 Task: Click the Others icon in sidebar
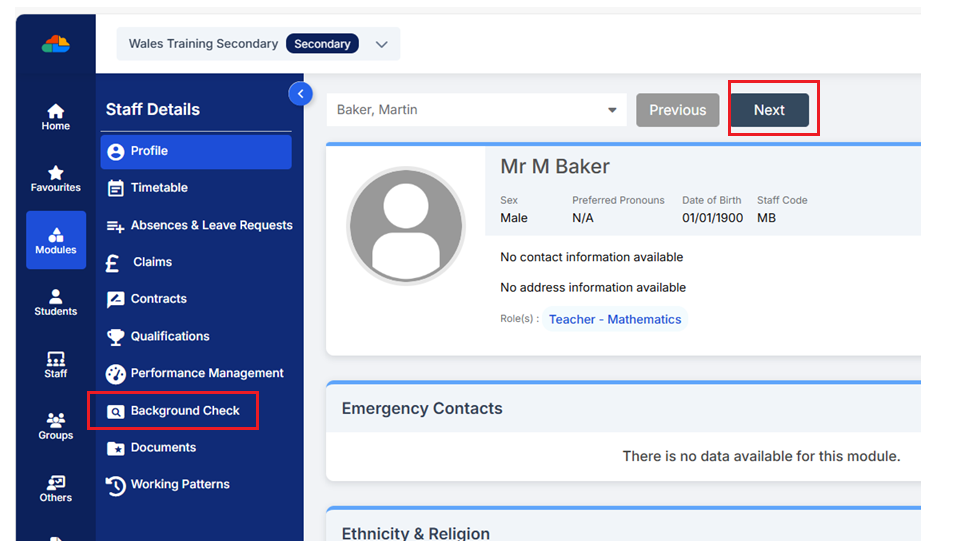pos(55,488)
